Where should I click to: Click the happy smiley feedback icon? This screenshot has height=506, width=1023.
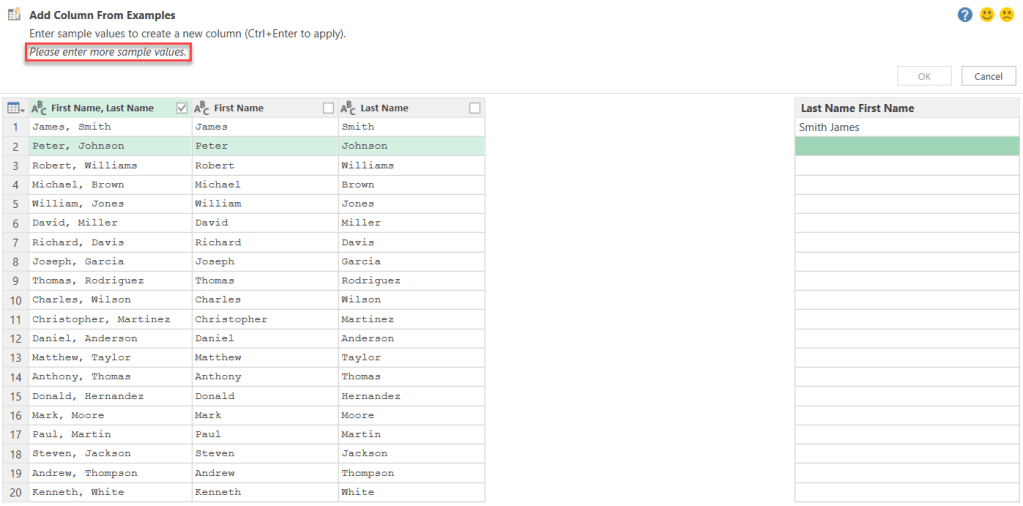point(986,15)
